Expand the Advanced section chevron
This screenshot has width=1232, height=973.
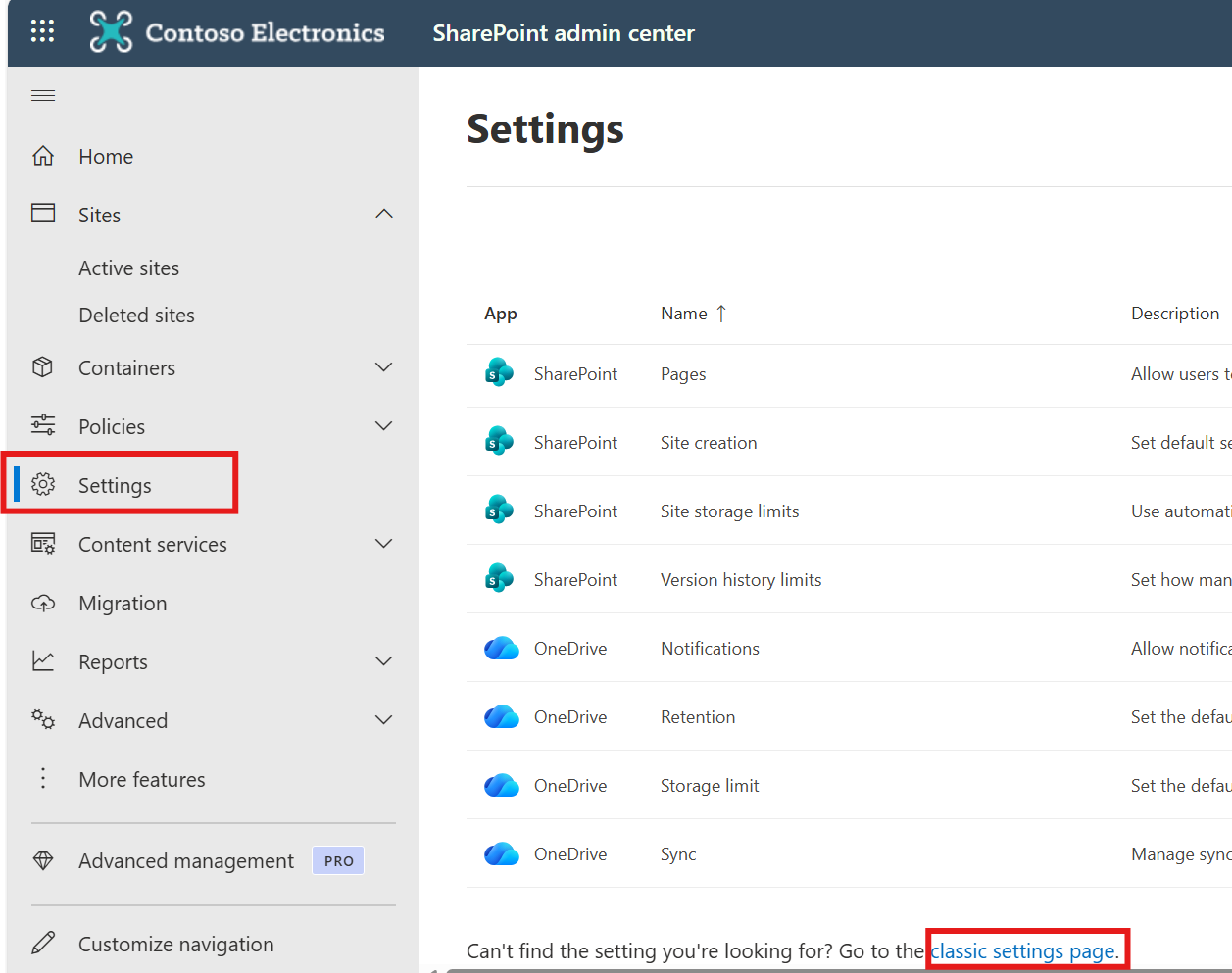pos(384,720)
